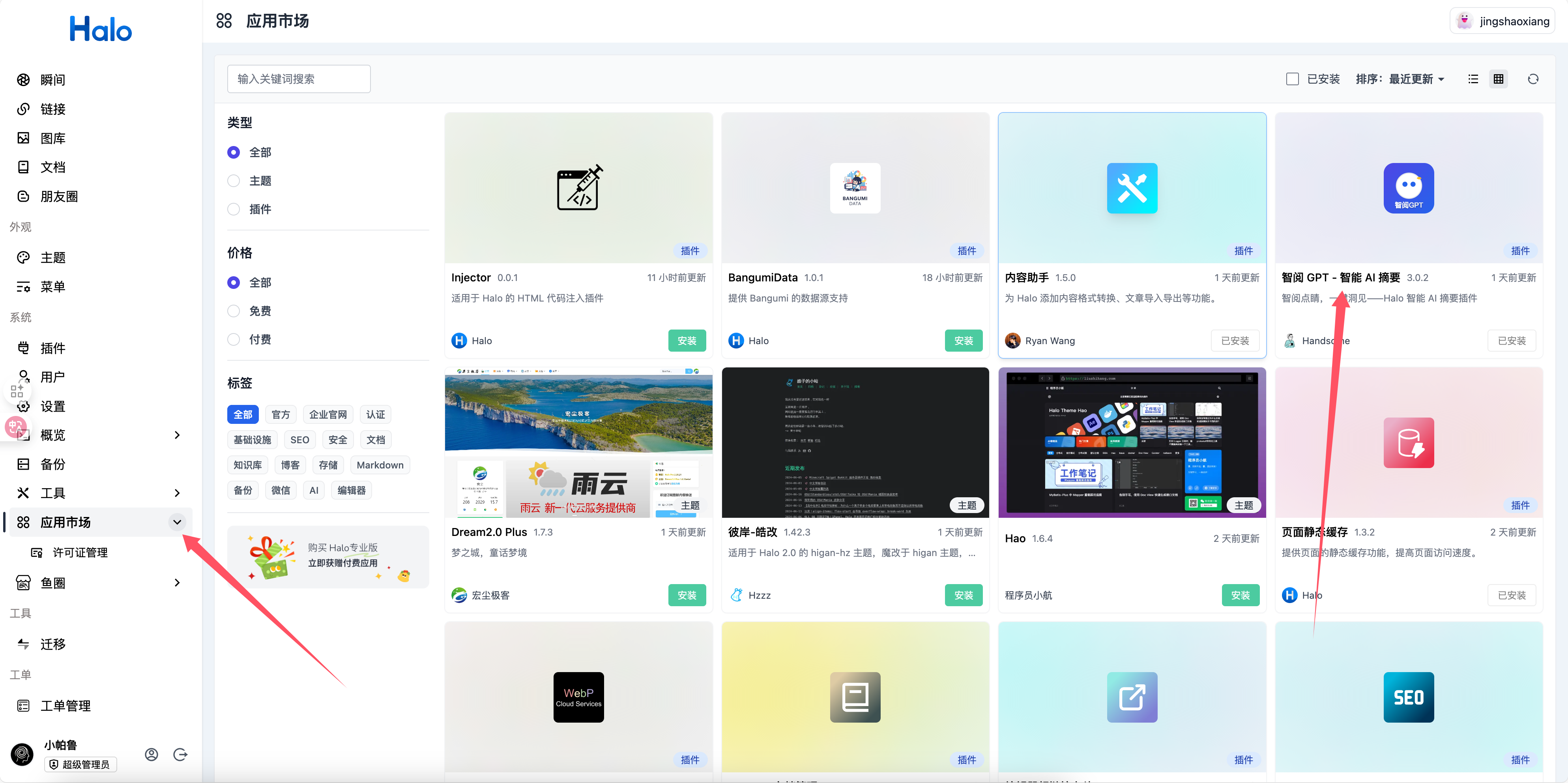
Task: Expand the 概览 sidebar submenu
Action: (177, 435)
